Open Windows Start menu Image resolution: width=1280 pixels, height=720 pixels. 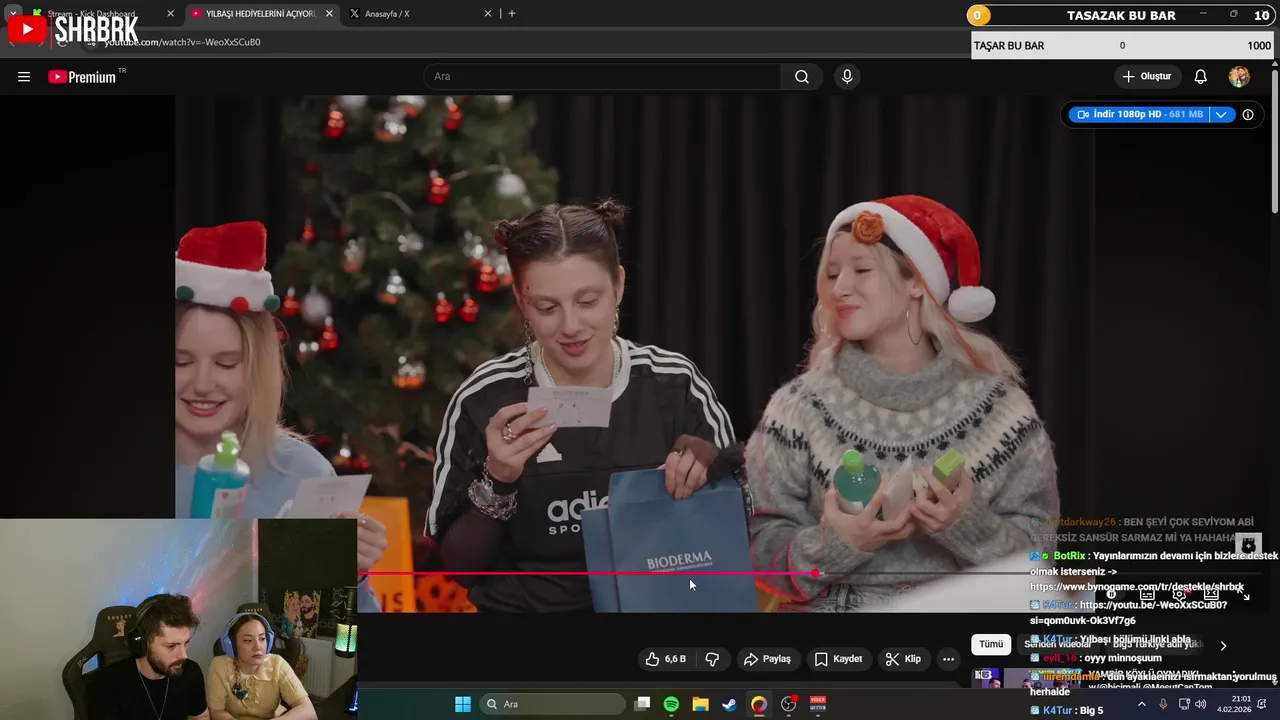[x=463, y=704]
